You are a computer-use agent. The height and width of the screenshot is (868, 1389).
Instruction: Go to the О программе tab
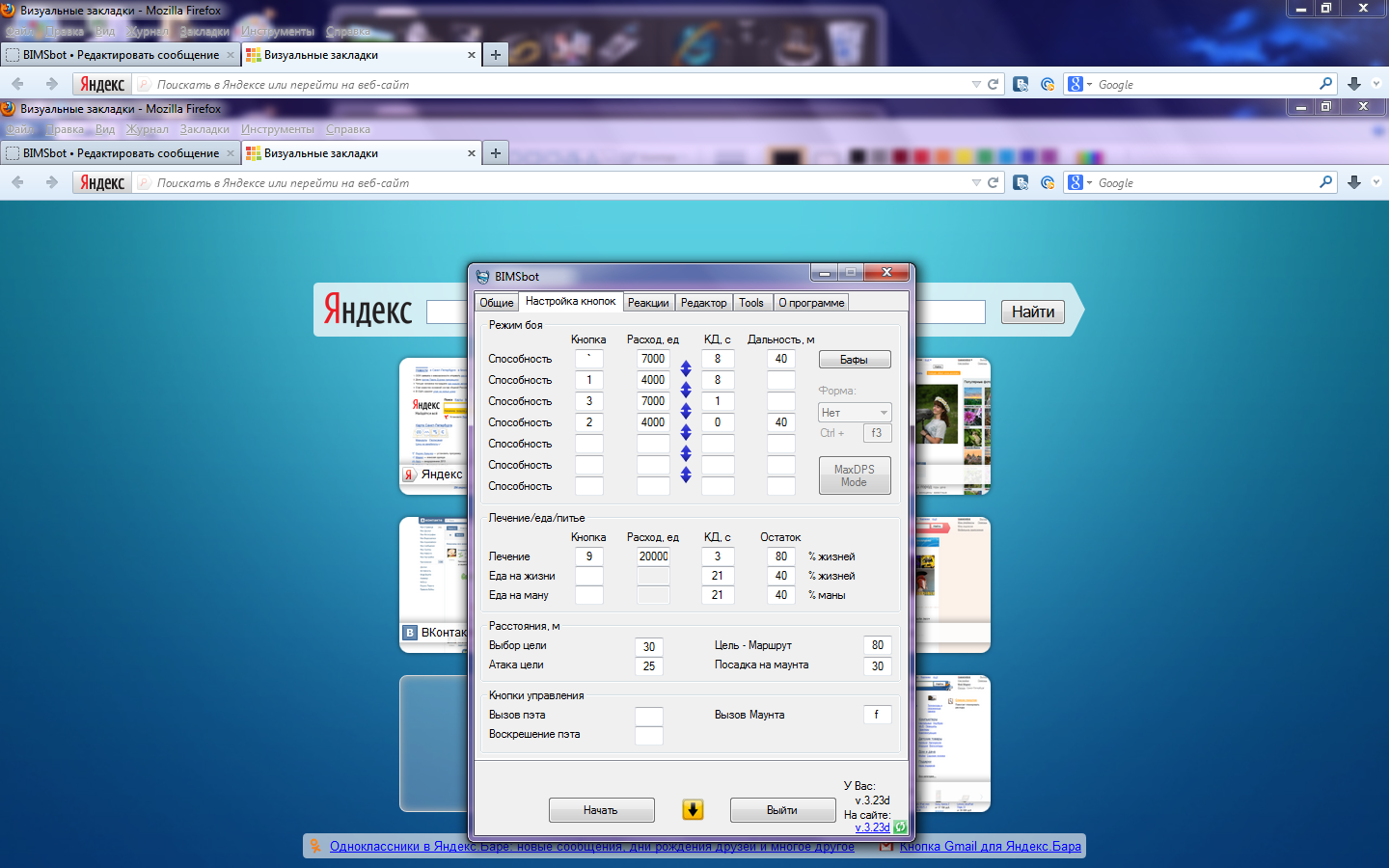[811, 303]
